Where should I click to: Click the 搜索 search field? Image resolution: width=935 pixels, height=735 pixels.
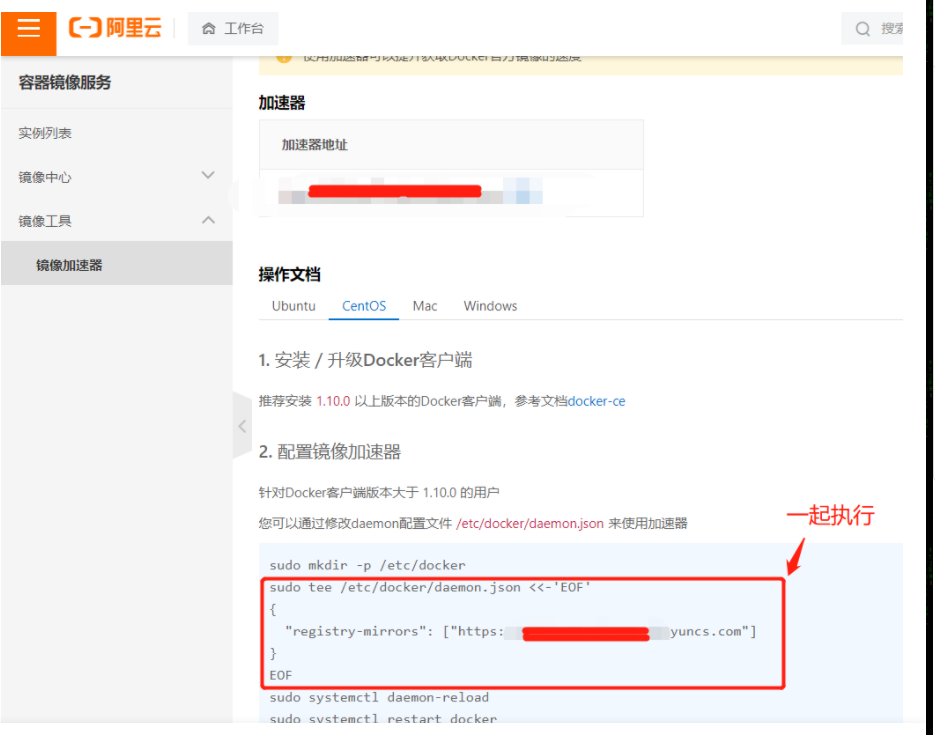click(872, 29)
